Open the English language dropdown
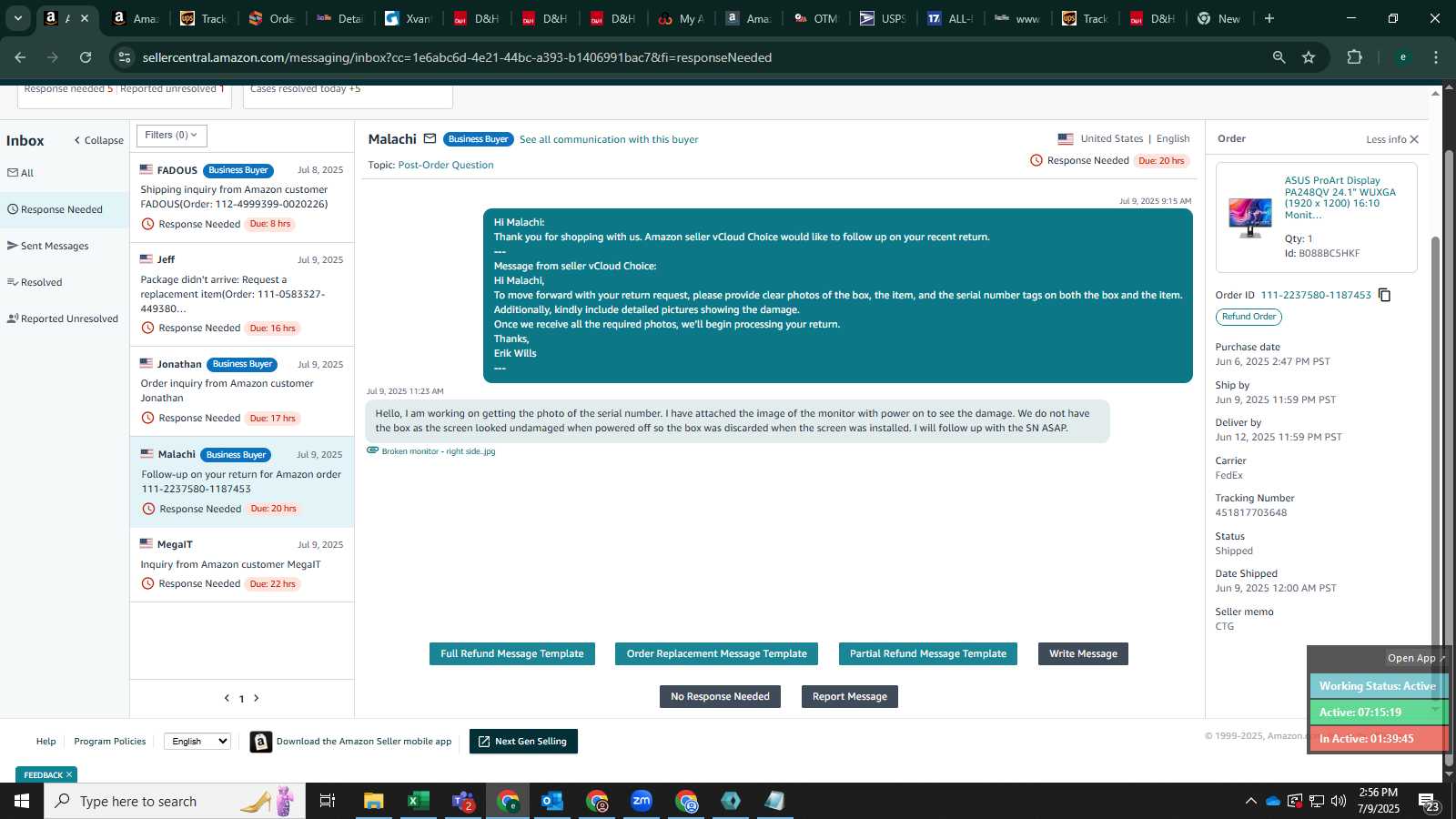Screen dimensions: 1456x819 click(197, 742)
